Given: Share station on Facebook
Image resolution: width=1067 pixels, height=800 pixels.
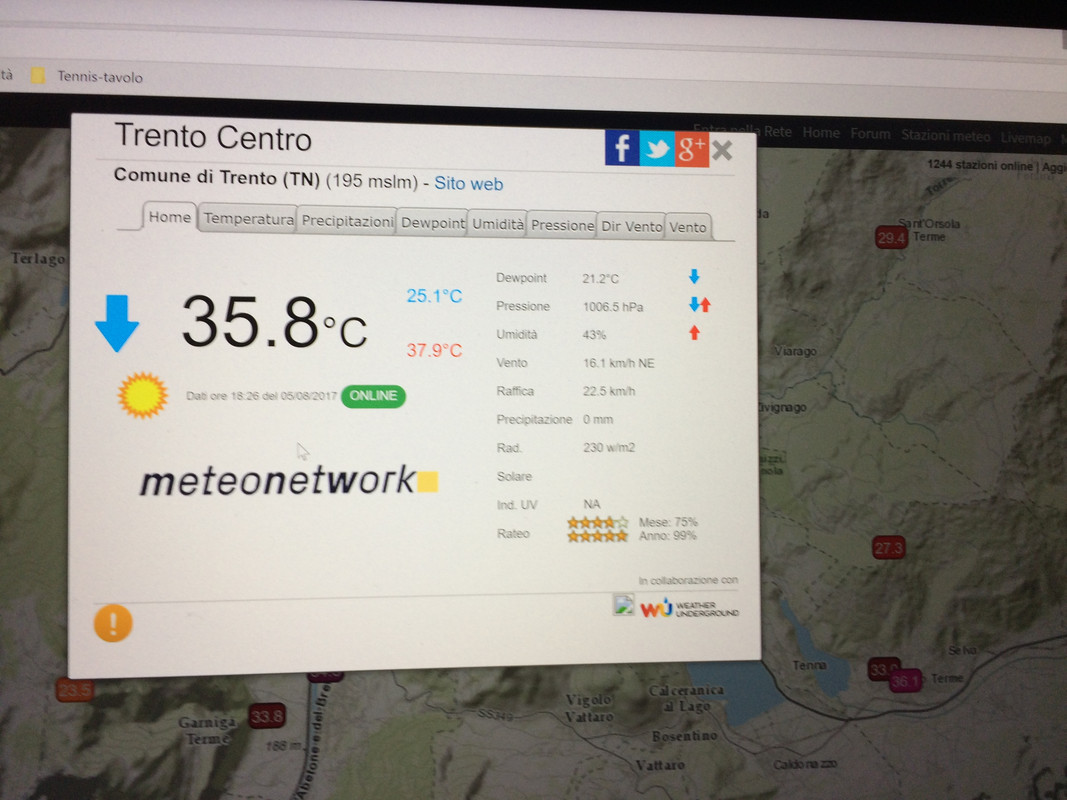Looking at the screenshot, I should click(x=621, y=148).
